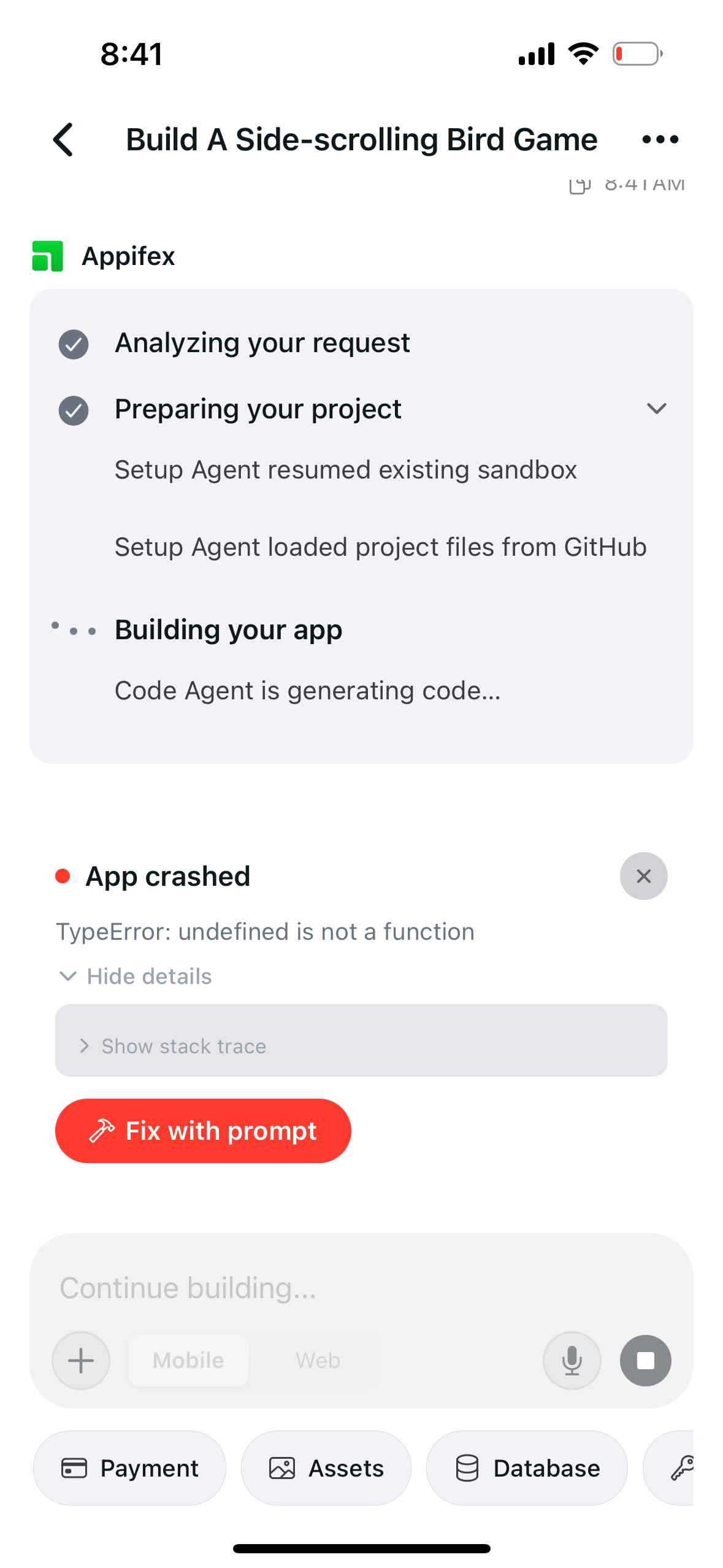
Task: Open the Payment settings icon
Action: click(76, 1468)
